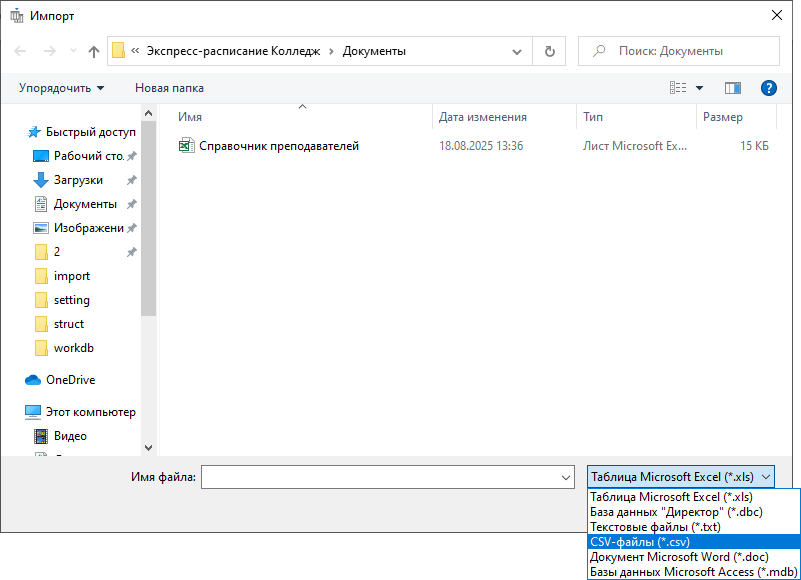The image size is (801, 580).
Task: Select Справочник преподавателей Excel file
Action: tap(278, 146)
